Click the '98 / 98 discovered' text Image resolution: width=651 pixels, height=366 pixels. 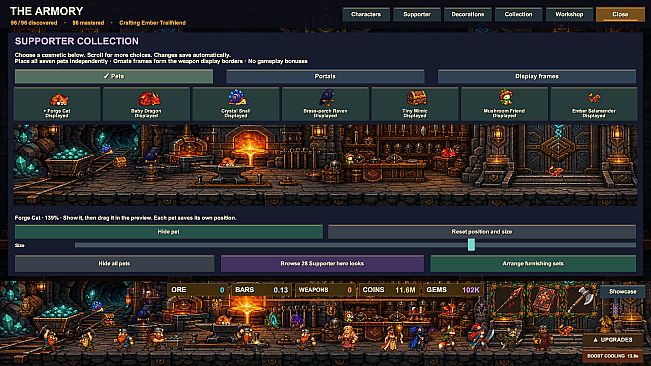[34, 23]
